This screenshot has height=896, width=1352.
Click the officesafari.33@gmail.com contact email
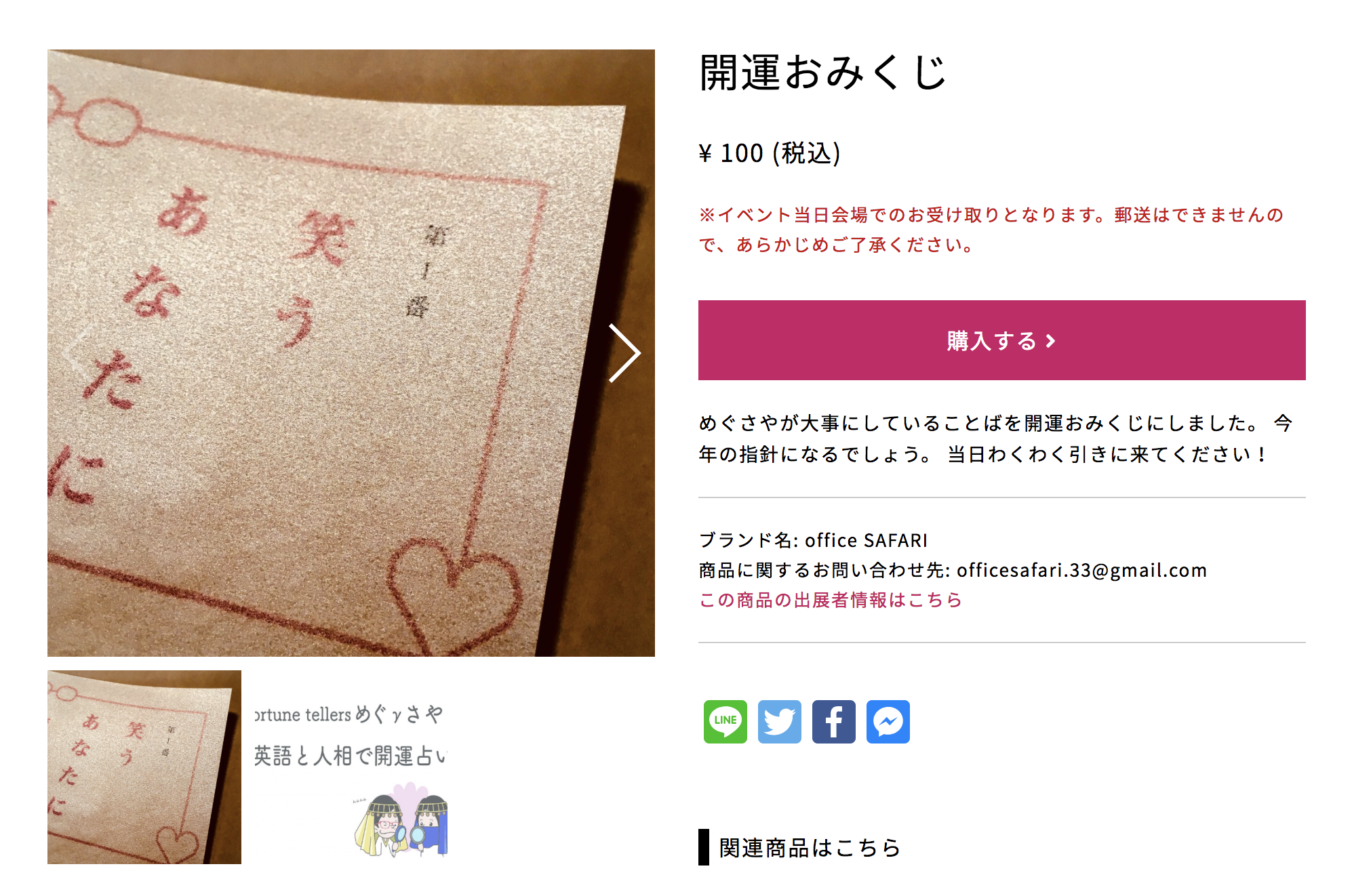(1081, 570)
